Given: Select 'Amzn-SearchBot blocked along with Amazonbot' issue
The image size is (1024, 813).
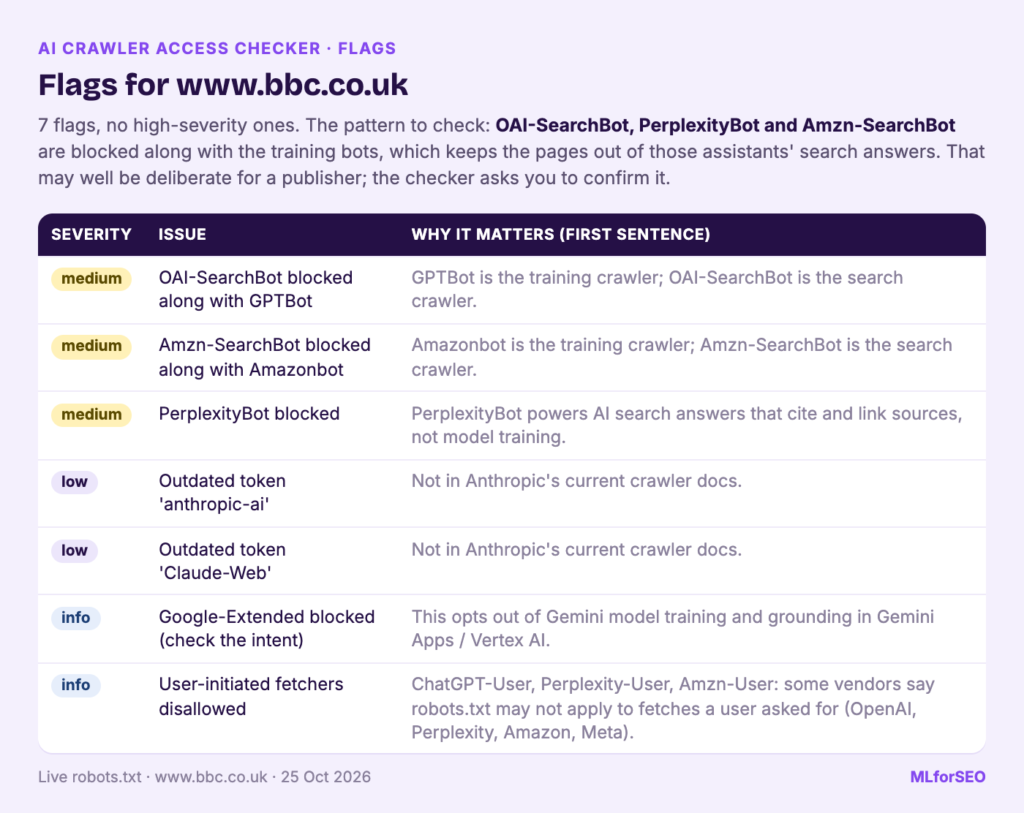Looking at the screenshot, I should [x=264, y=357].
